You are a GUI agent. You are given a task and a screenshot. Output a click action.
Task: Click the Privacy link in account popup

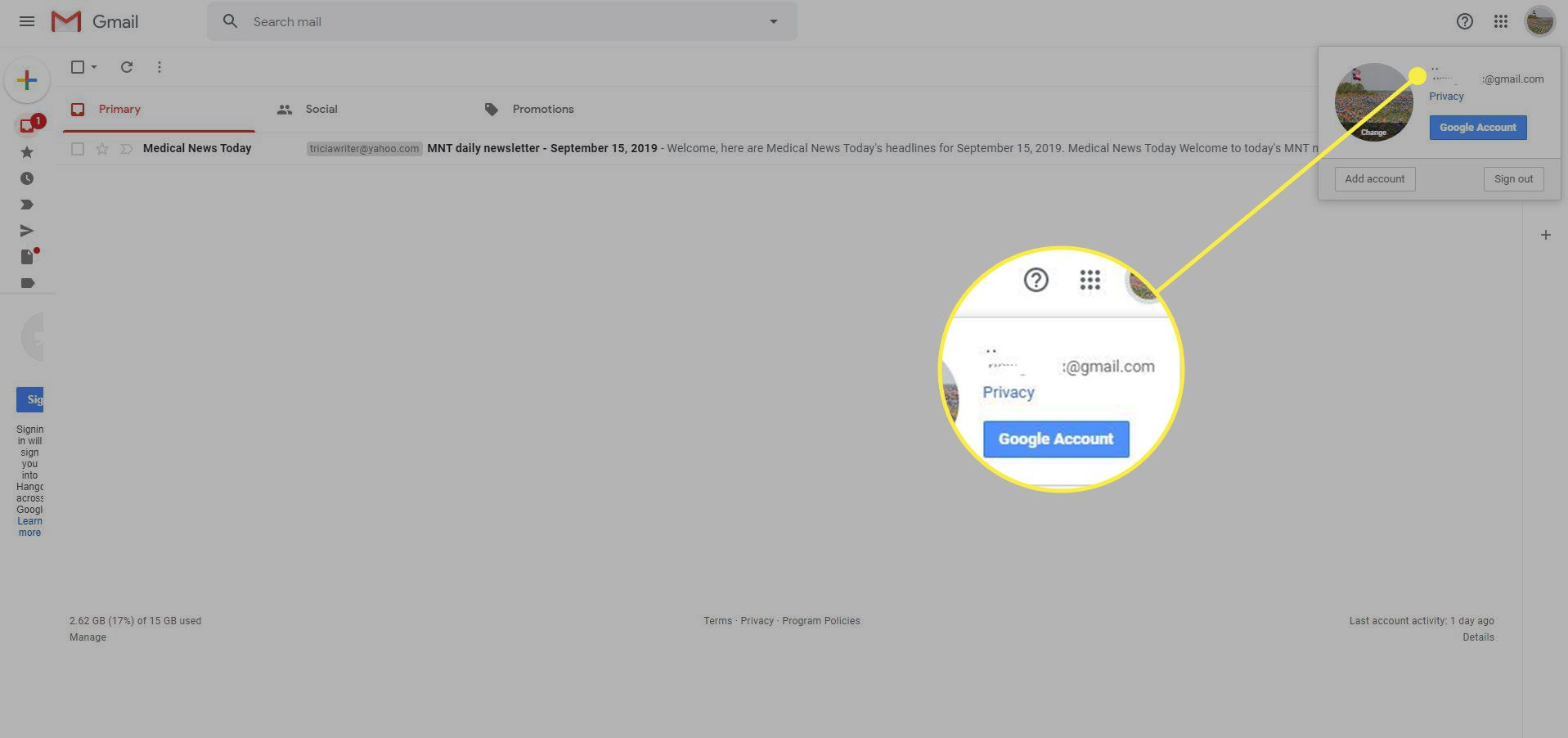click(x=1446, y=97)
